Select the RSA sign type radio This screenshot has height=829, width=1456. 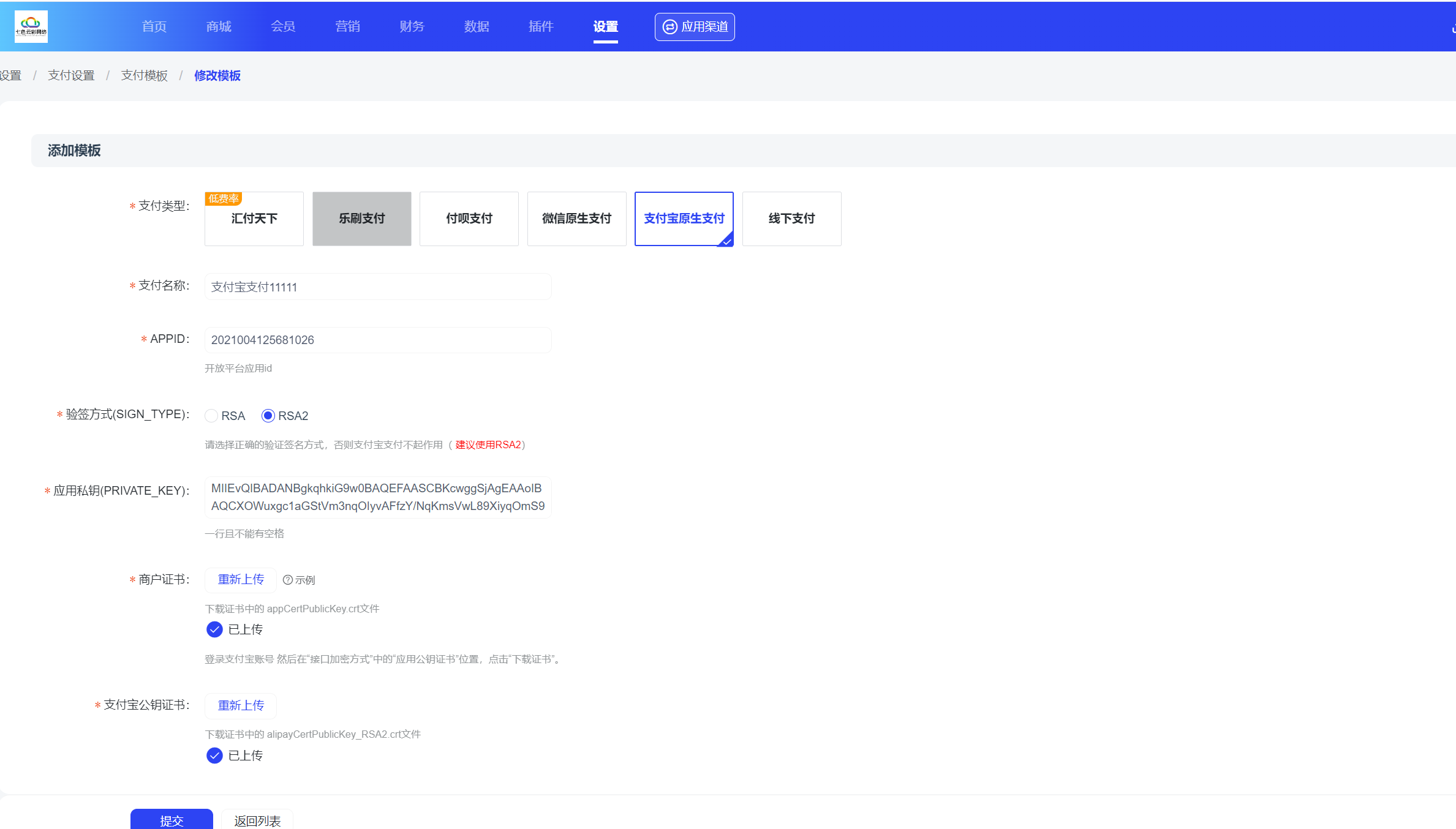[211, 416]
